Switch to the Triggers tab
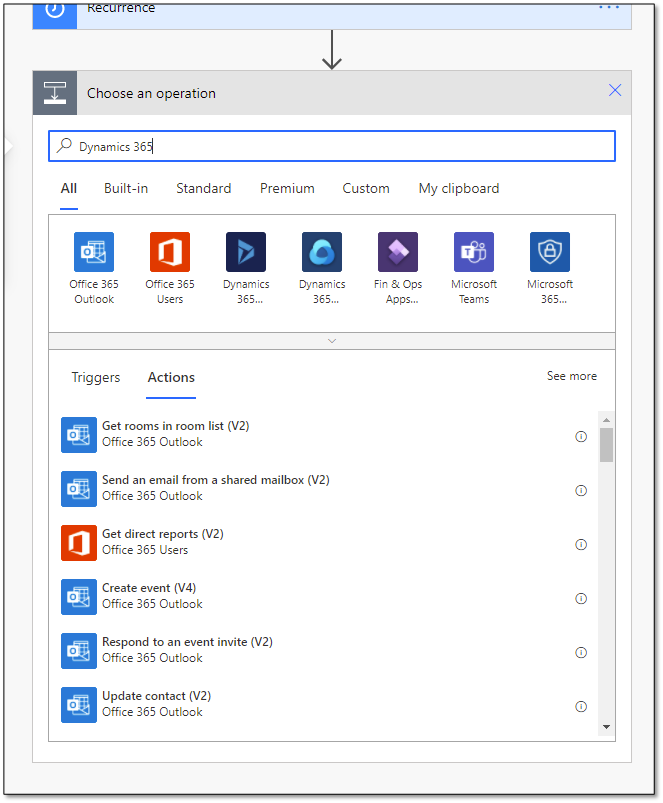Screen dimensions: 663x803 [96, 377]
